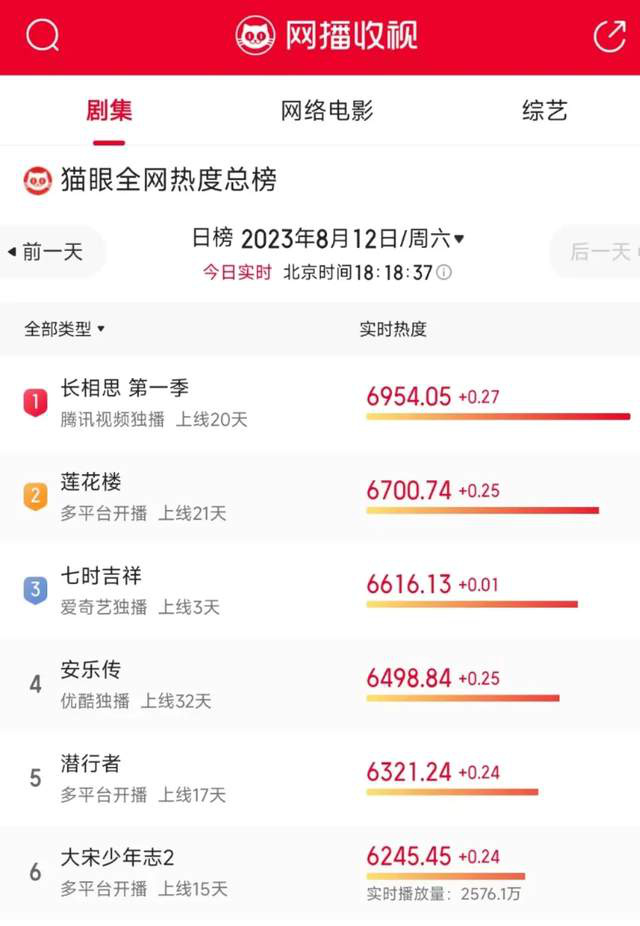Tap the info icon after Beijing time
This screenshot has height=926, width=640.
(445, 272)
